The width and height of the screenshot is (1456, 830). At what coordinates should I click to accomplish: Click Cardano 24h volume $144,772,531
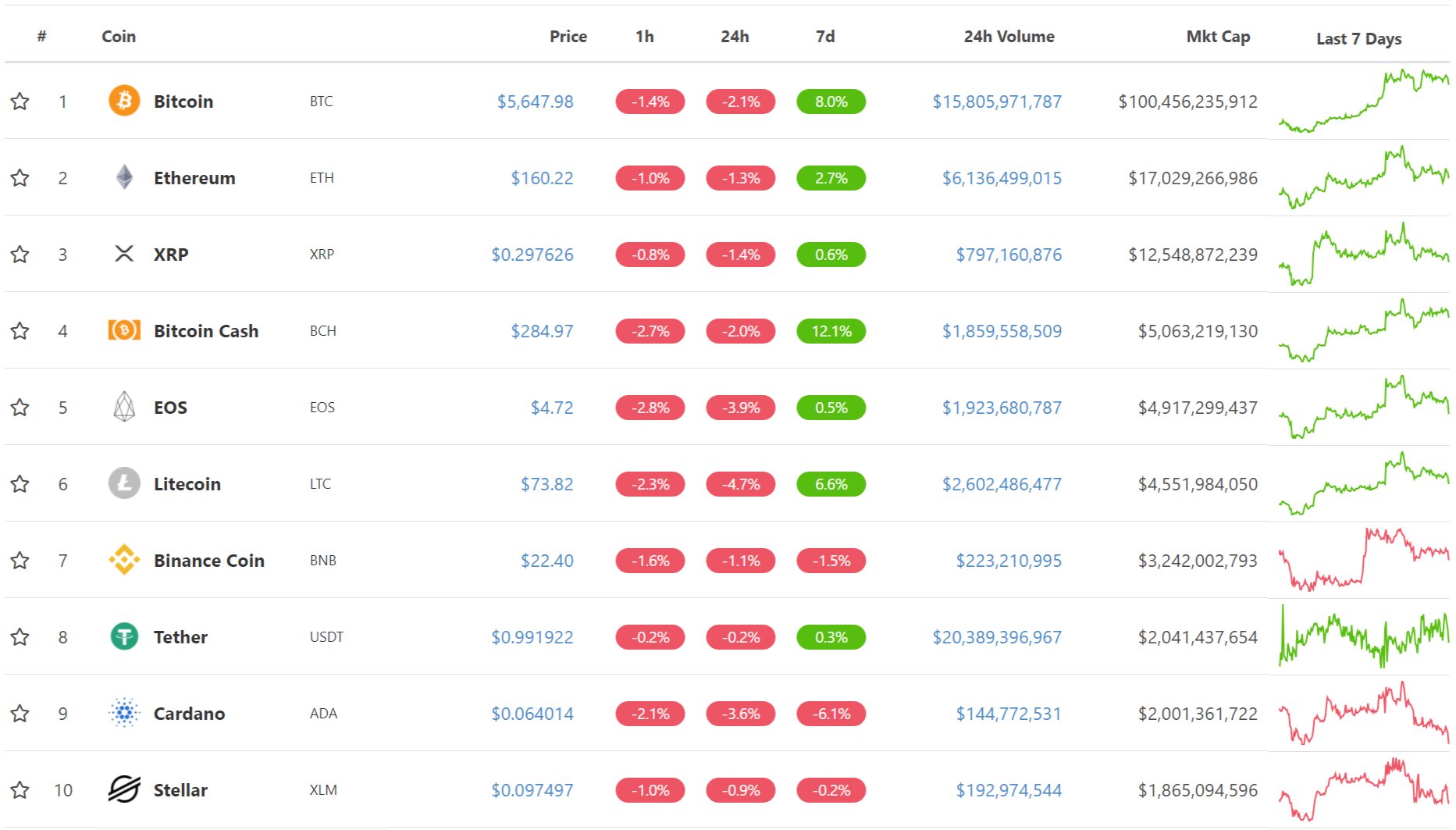pyautogui.click(x=1009, y=713)
